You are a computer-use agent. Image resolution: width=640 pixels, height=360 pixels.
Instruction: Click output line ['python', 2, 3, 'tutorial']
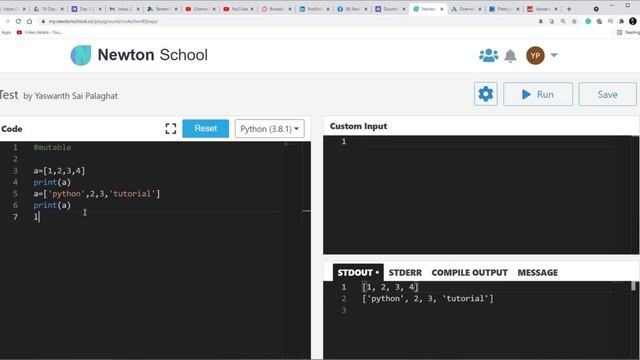pos(428,298)
